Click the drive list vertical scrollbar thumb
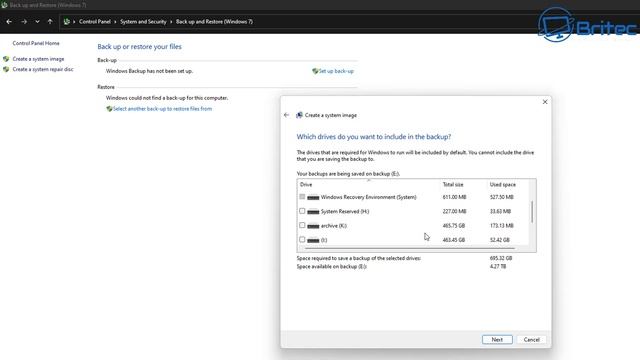The height and width of the screenshot is (360, 640). click(x=532, y=211)
